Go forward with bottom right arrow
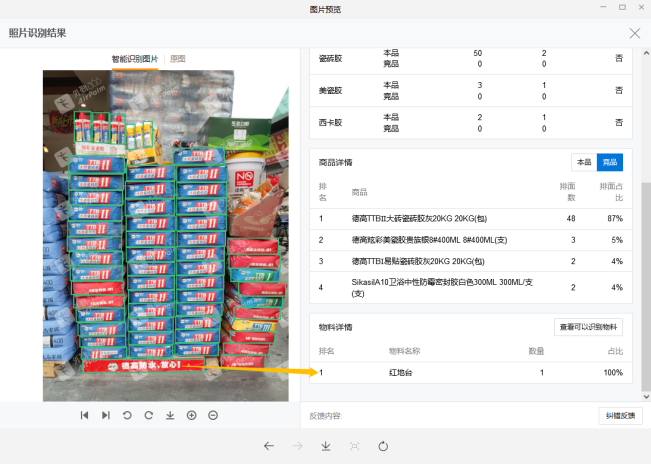 pyautogui.click(x=297, y=446)
